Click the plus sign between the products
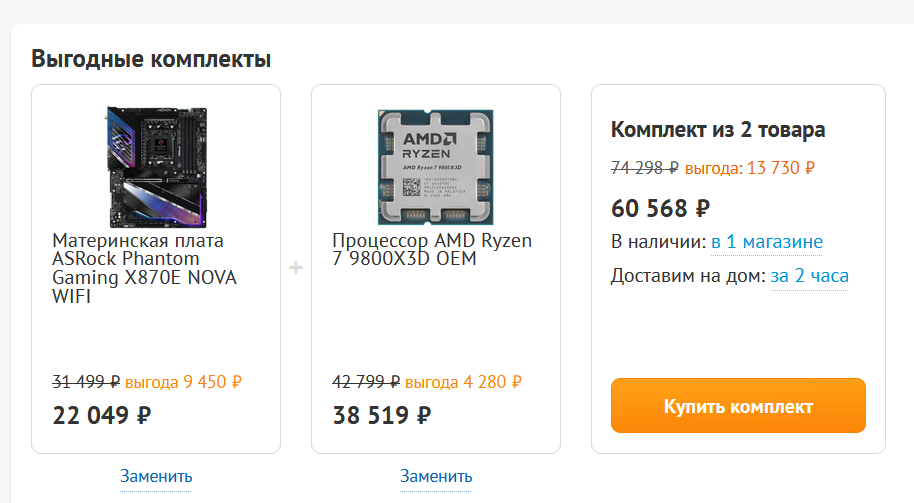The height and width of the screenshot is (503, 914). 296,268
